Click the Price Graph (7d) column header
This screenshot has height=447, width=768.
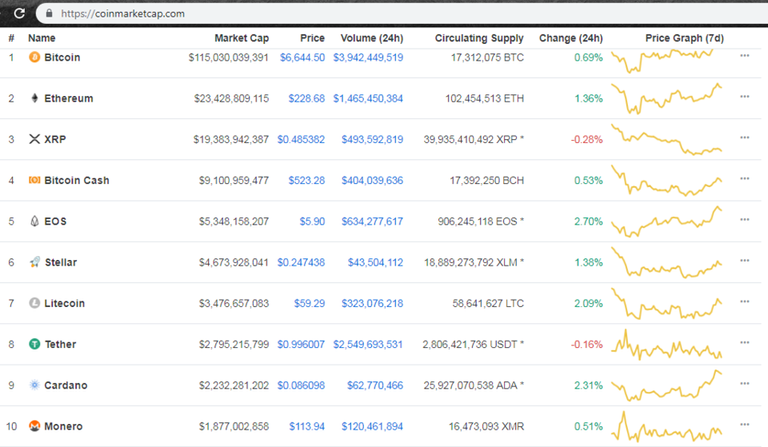(x=684, y=38)
